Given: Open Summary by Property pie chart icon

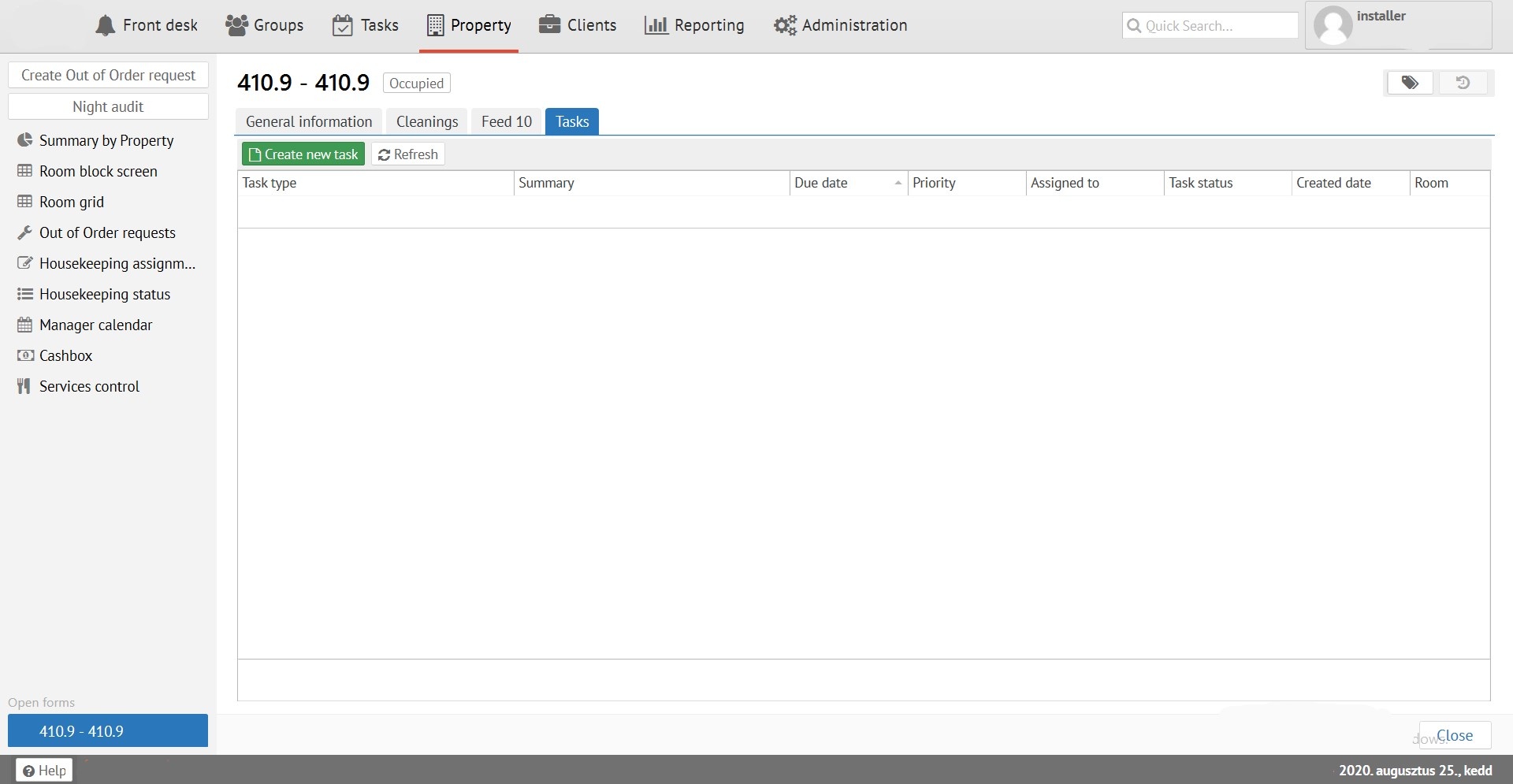Looking at the screenshot, I should (25, 140).
